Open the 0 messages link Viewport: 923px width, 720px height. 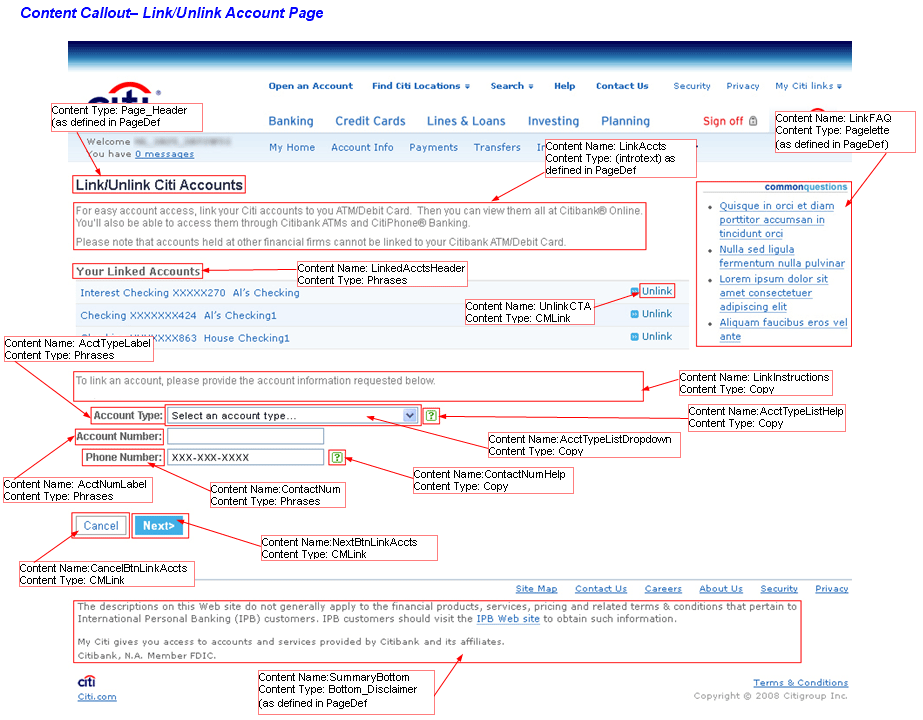pos(164,154)
